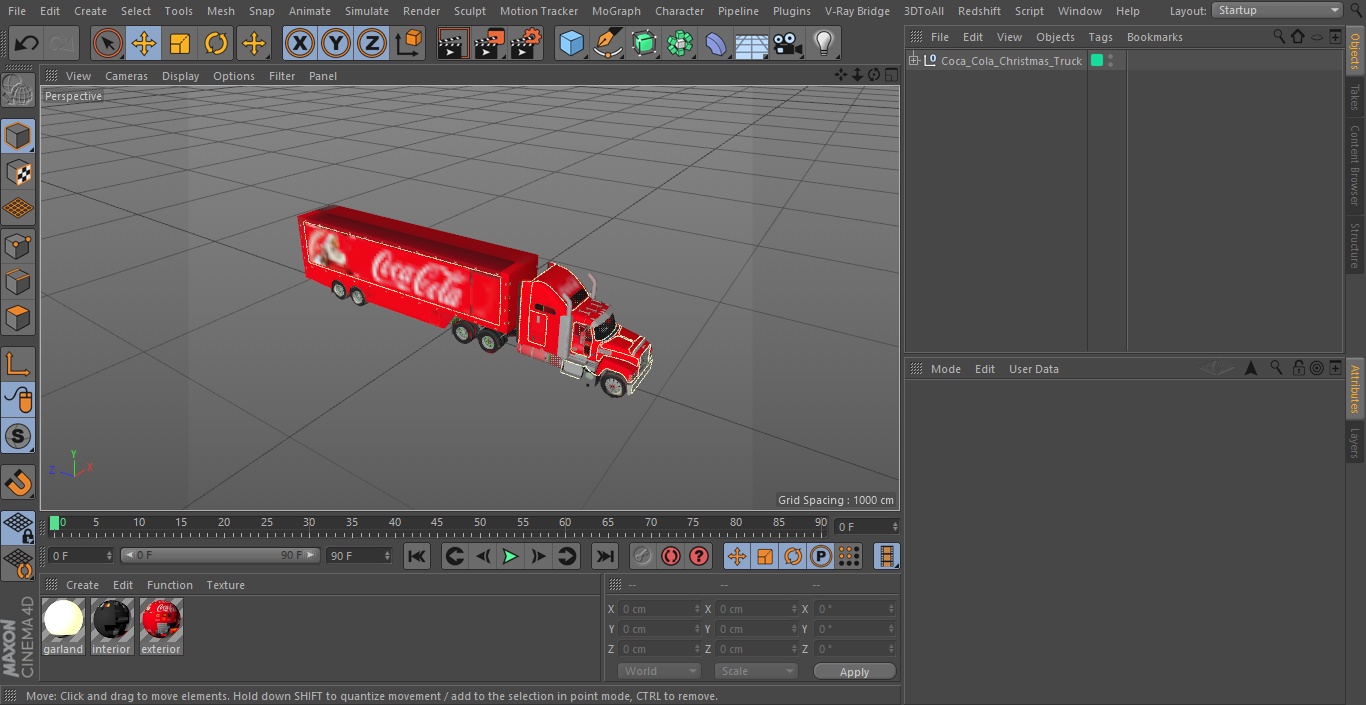
Task: Switch to Edges mode
Action: tap(19, 282)
